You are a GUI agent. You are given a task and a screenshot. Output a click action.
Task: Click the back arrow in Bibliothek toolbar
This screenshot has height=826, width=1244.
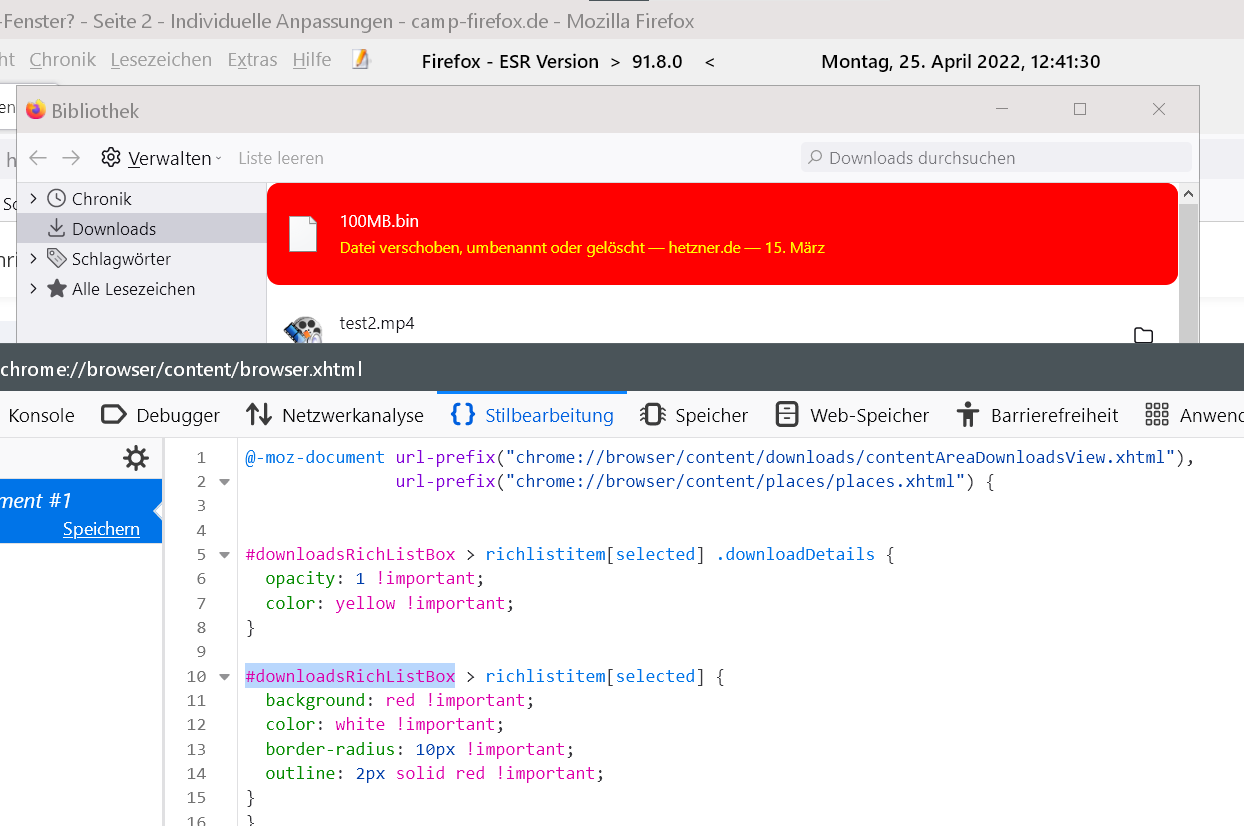[x=38, y=158]
